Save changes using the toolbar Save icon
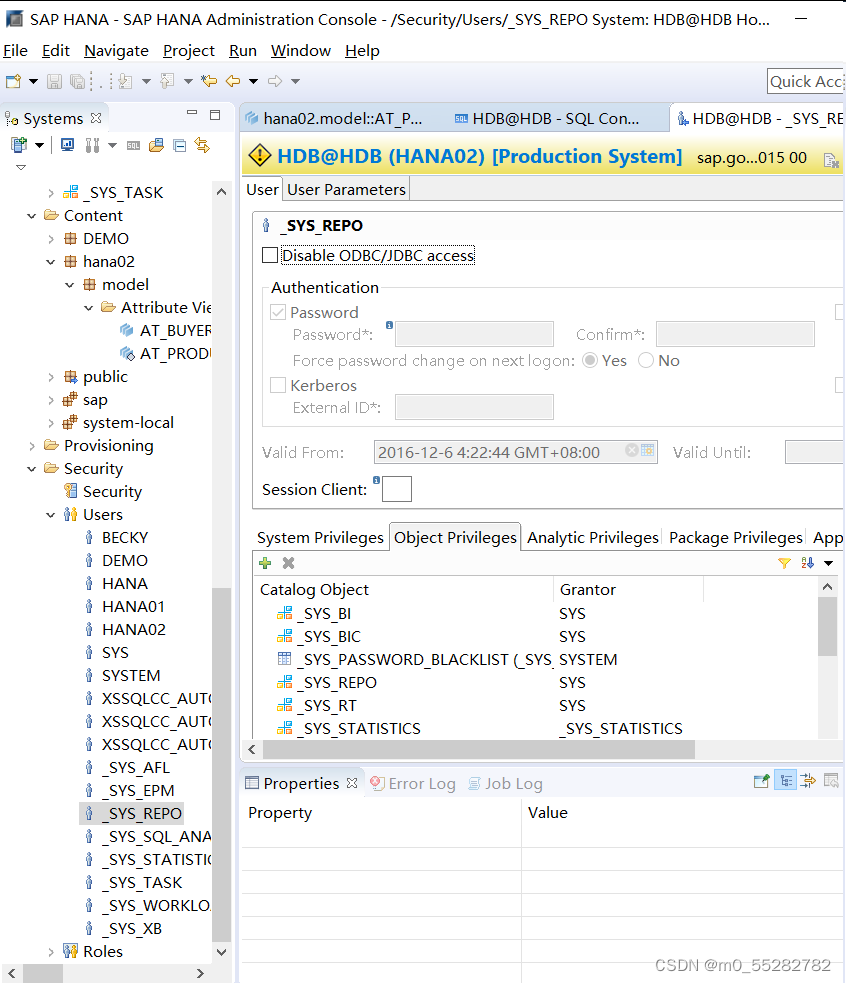 tap(53, 81)
